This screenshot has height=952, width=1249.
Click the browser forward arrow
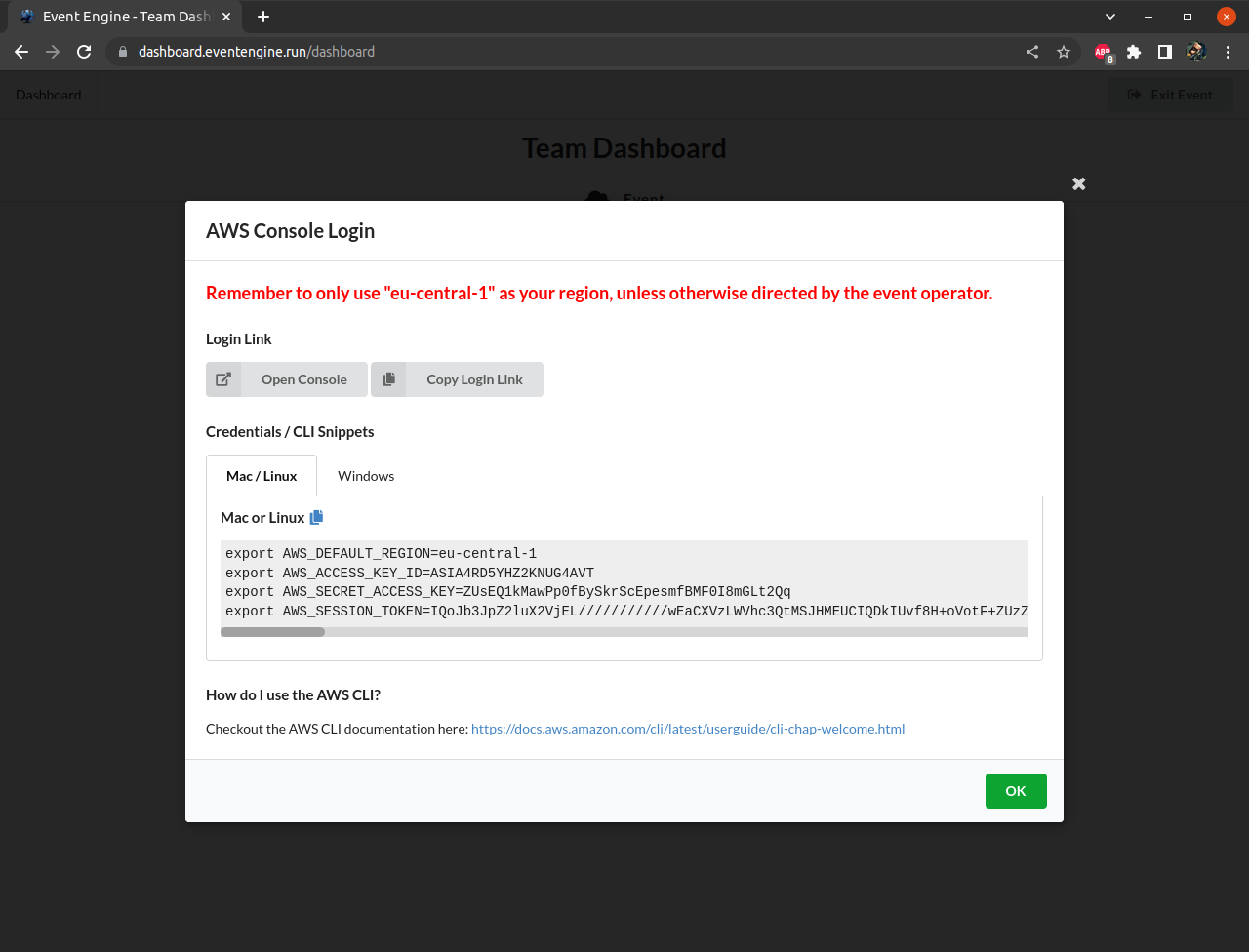click(x=53, y=52)
